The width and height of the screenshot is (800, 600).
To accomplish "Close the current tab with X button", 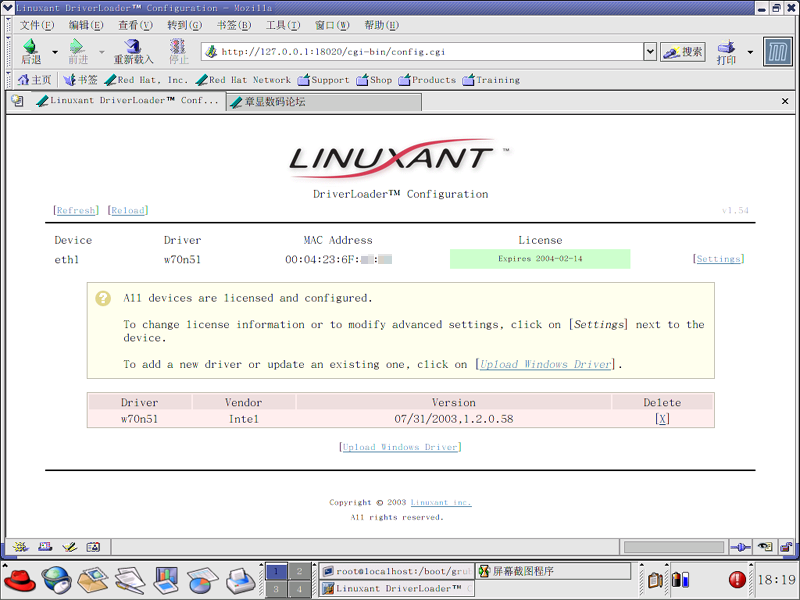I will pos(785,101).
